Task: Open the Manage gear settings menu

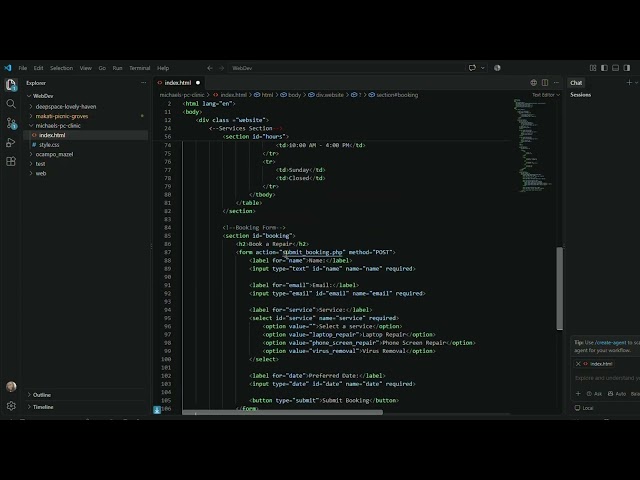Action: pyautogui.click(x=11, y=406)
